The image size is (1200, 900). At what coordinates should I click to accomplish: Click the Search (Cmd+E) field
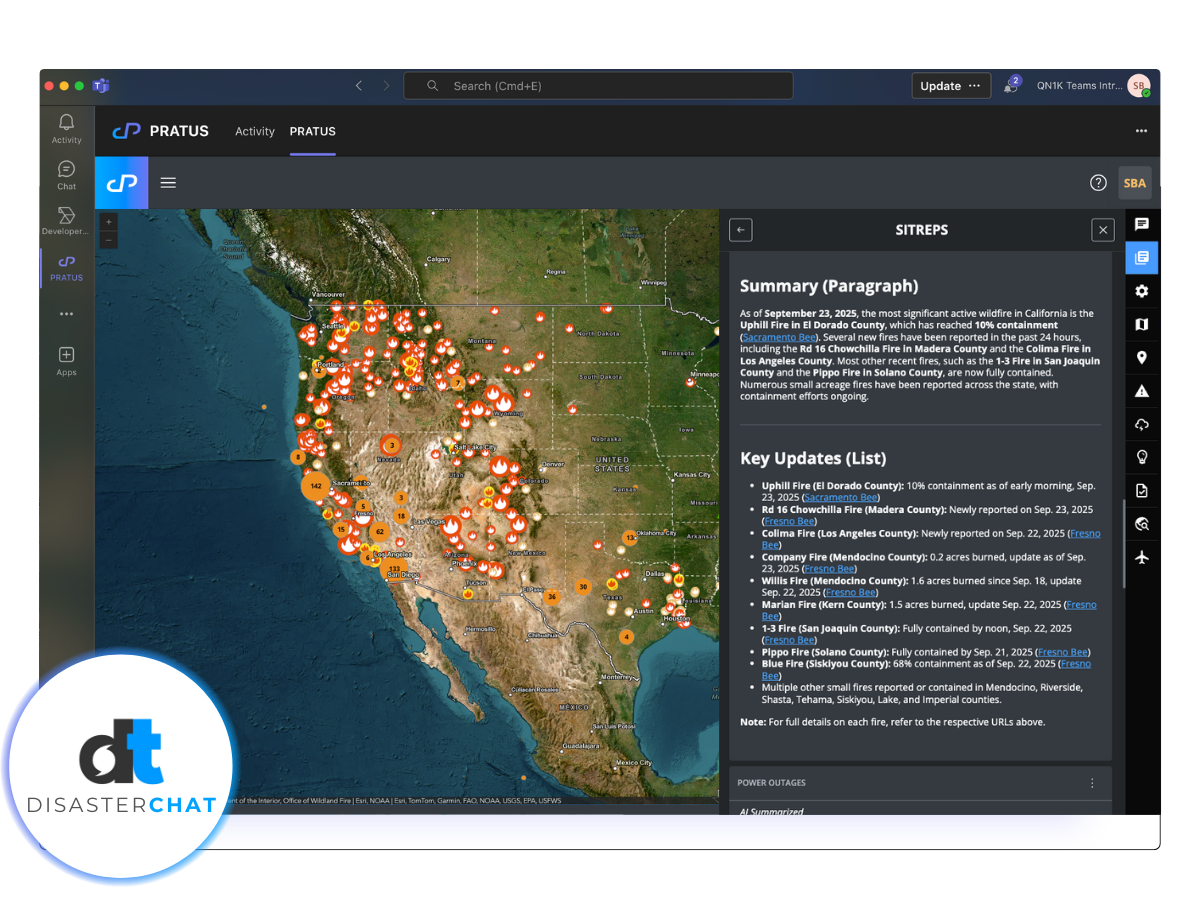pos(598,86)
